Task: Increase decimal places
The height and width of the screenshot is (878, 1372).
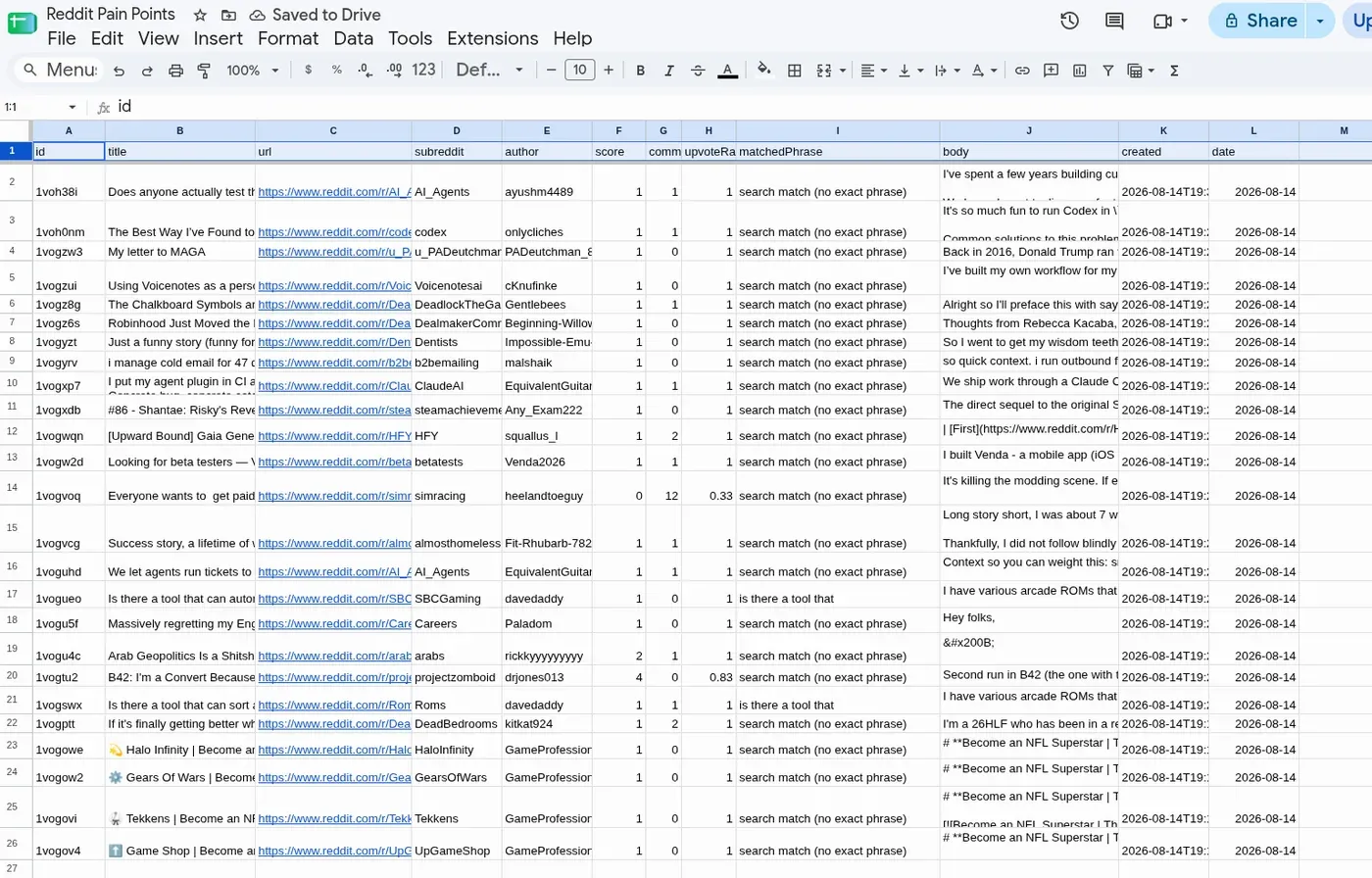Action: 394,71
